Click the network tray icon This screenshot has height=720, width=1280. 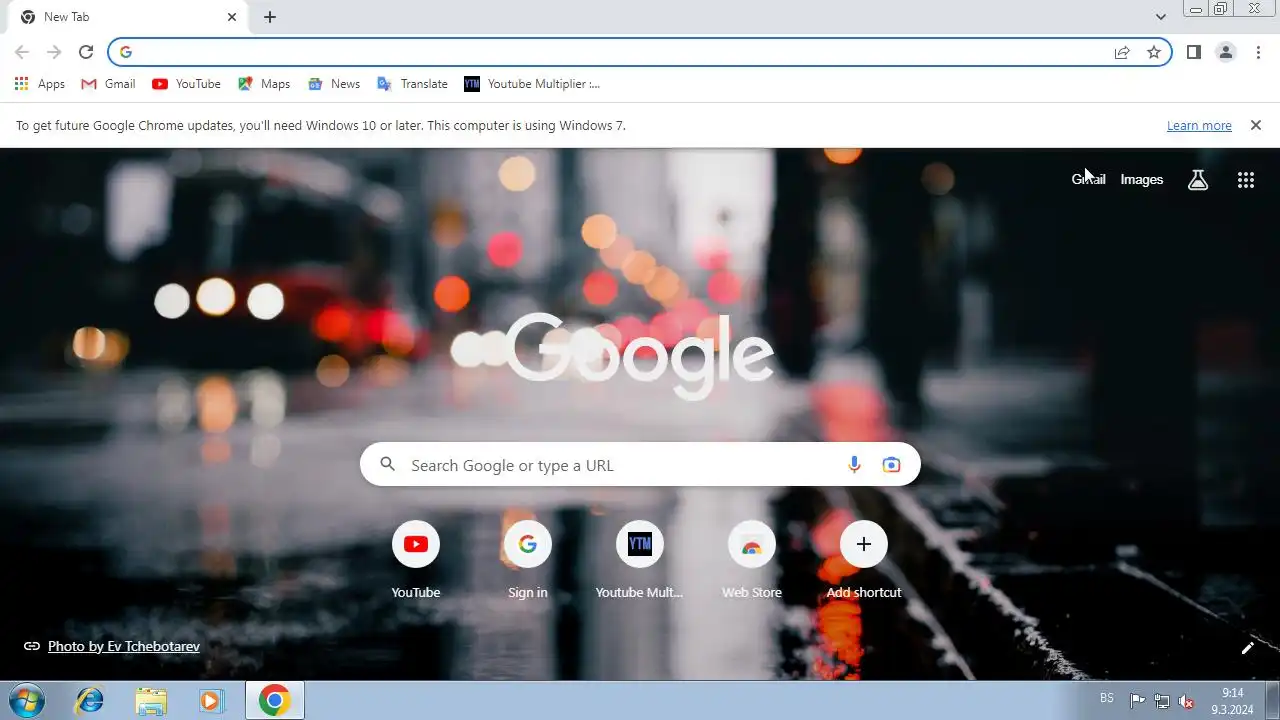[1162, 701]
